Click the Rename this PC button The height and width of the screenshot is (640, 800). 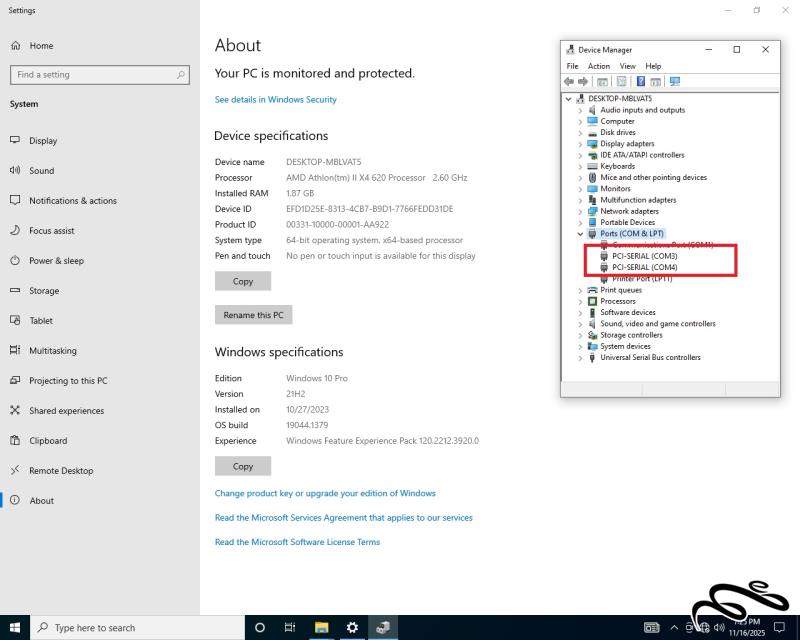click(253, 315)
